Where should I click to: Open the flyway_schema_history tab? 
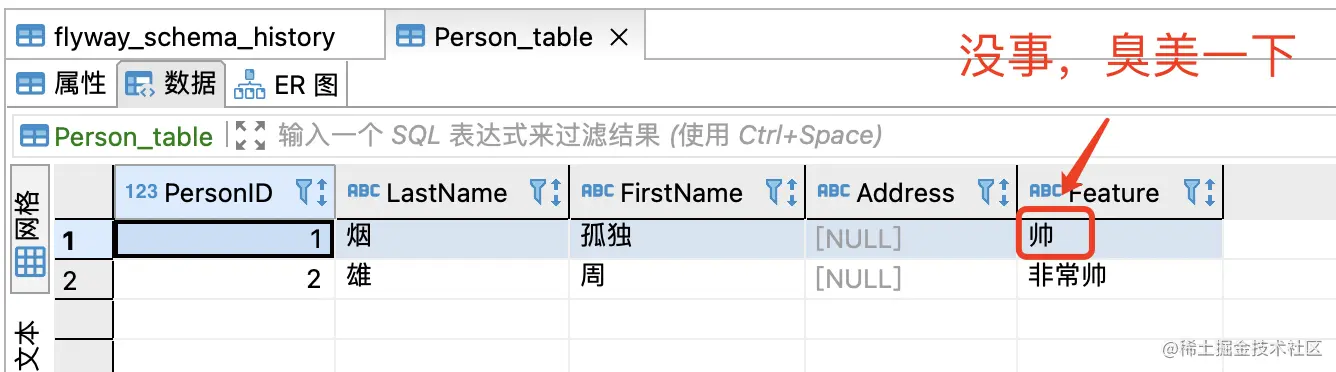pyautogui.click(x=176, y=38)
